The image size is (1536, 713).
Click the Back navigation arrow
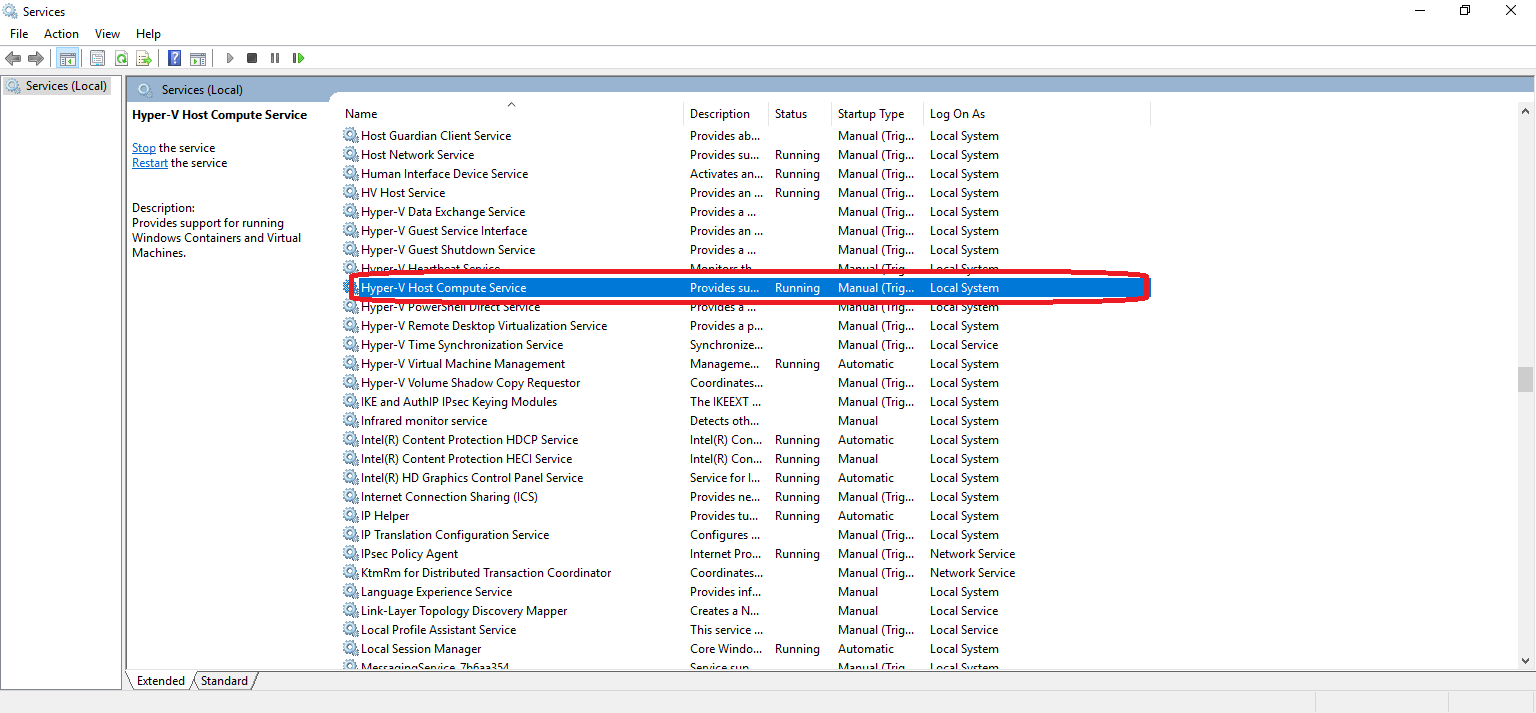13,57
